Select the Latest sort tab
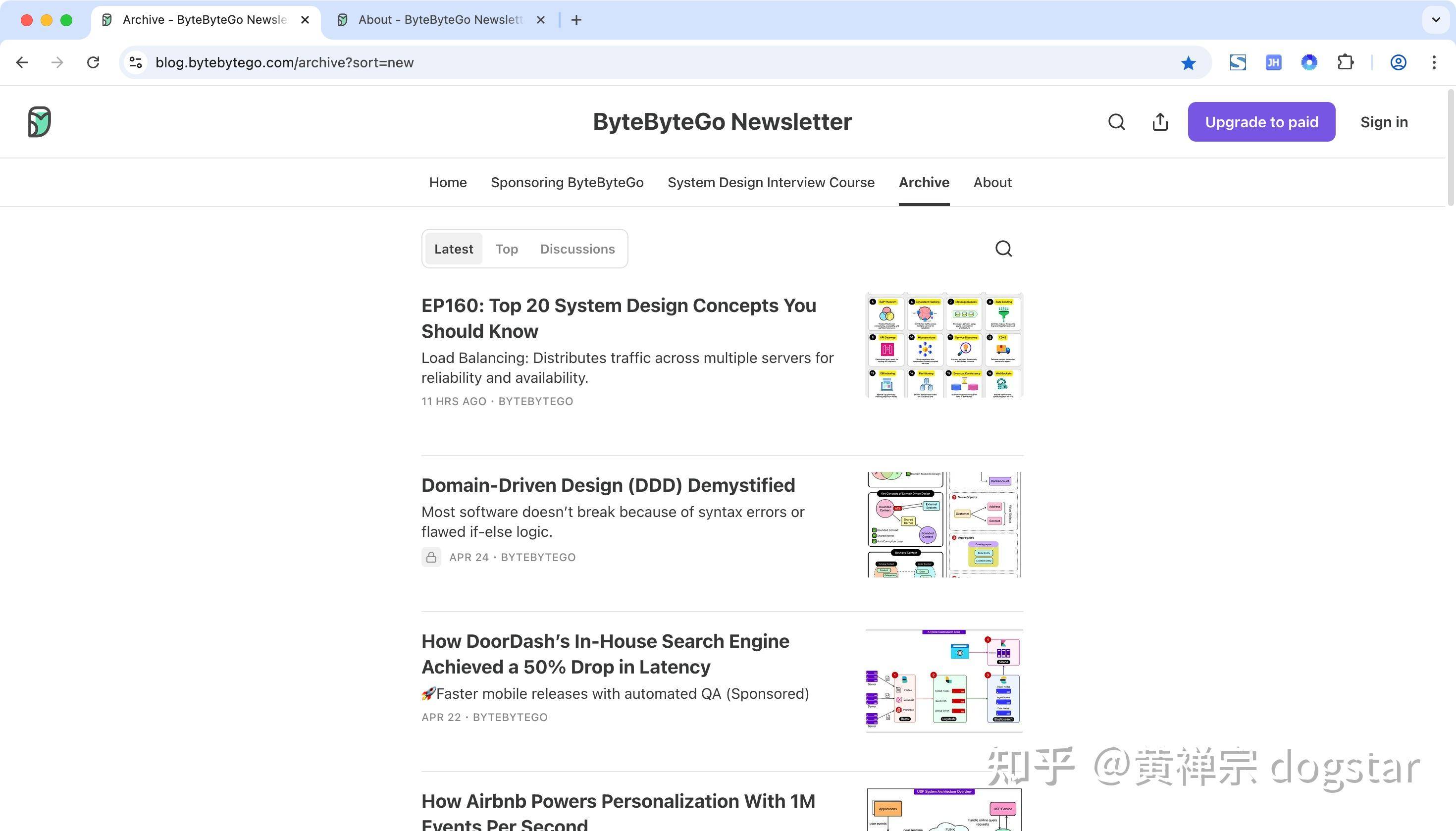The height and width of the screenshot is (831, 1456). point(454,249)
